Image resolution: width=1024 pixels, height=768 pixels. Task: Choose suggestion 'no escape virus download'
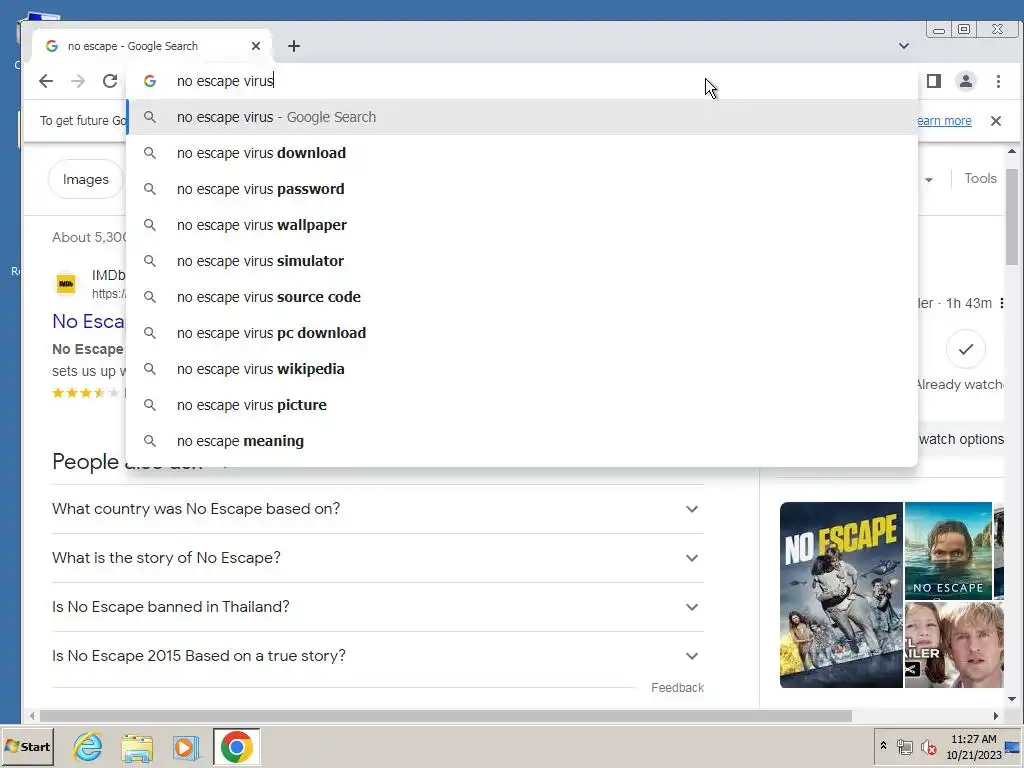click(x=522, y=153)
